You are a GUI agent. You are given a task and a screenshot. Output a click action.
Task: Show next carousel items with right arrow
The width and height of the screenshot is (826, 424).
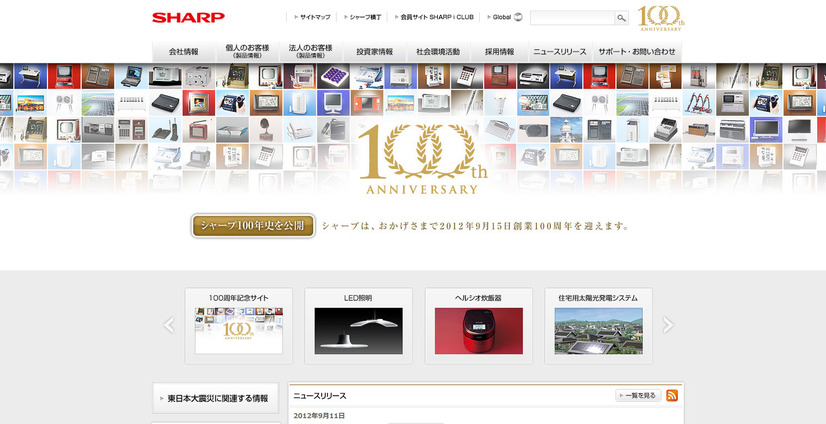pyautogui.click(x=668, y=325)
